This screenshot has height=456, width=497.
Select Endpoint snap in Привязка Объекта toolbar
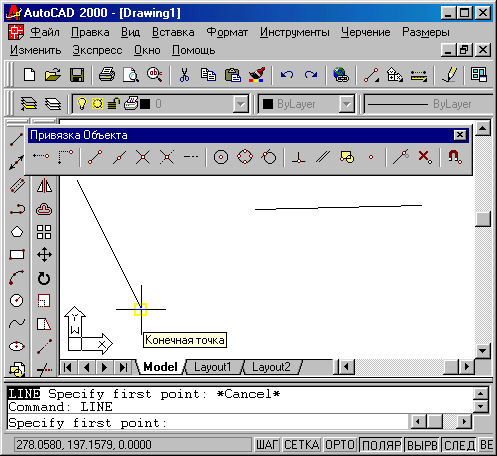coord(95,157)
